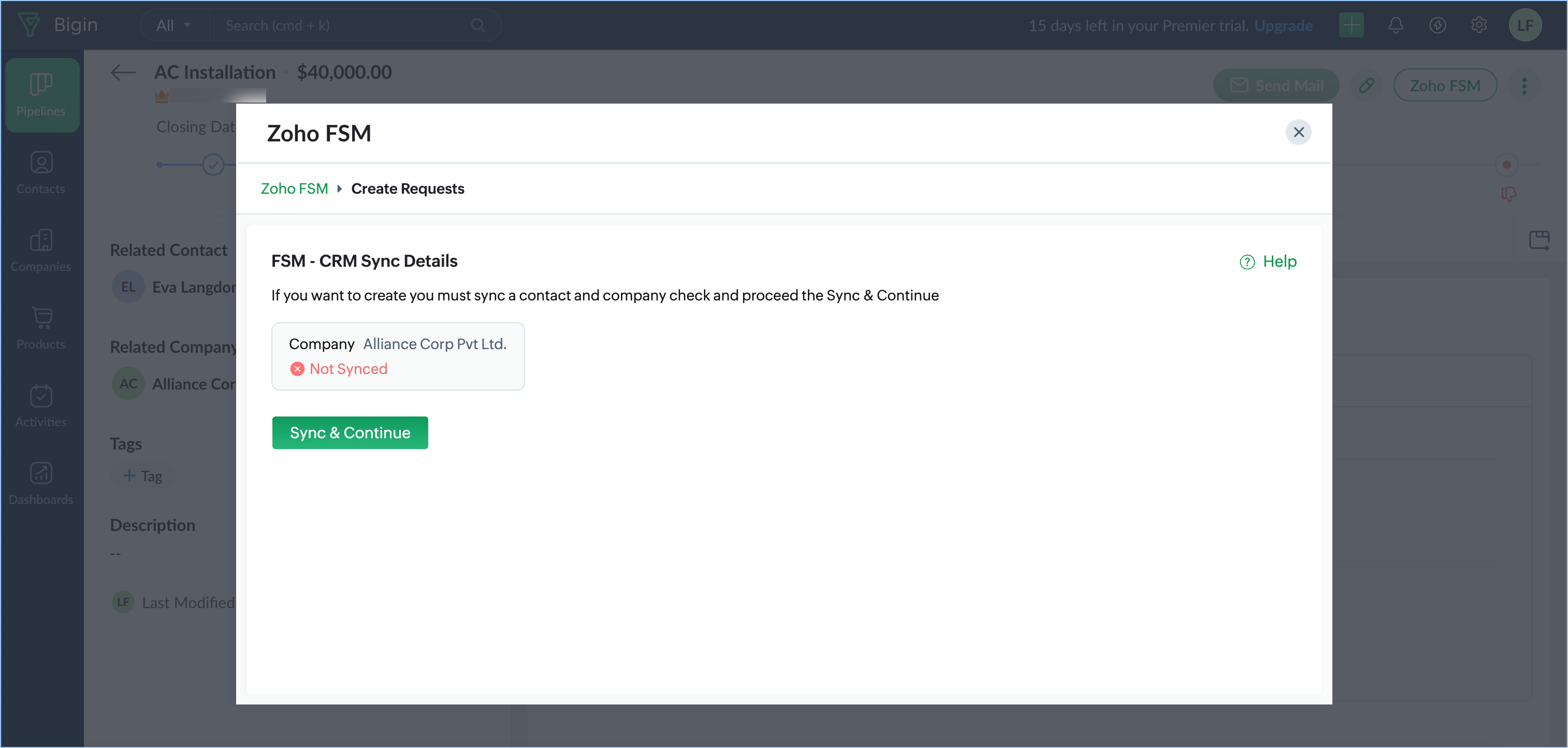
Task: Click the EL contact avatar
Action: coord(128,287)
